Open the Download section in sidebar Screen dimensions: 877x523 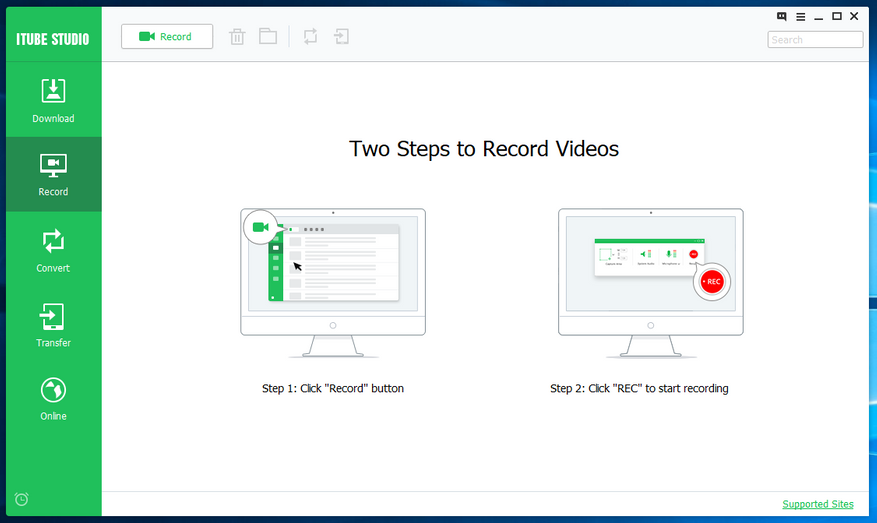(53, 101)
